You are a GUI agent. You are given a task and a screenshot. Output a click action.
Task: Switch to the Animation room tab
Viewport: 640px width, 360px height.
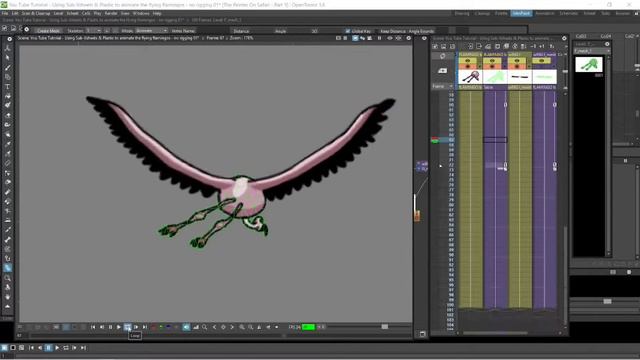click(x=544, y=13)
